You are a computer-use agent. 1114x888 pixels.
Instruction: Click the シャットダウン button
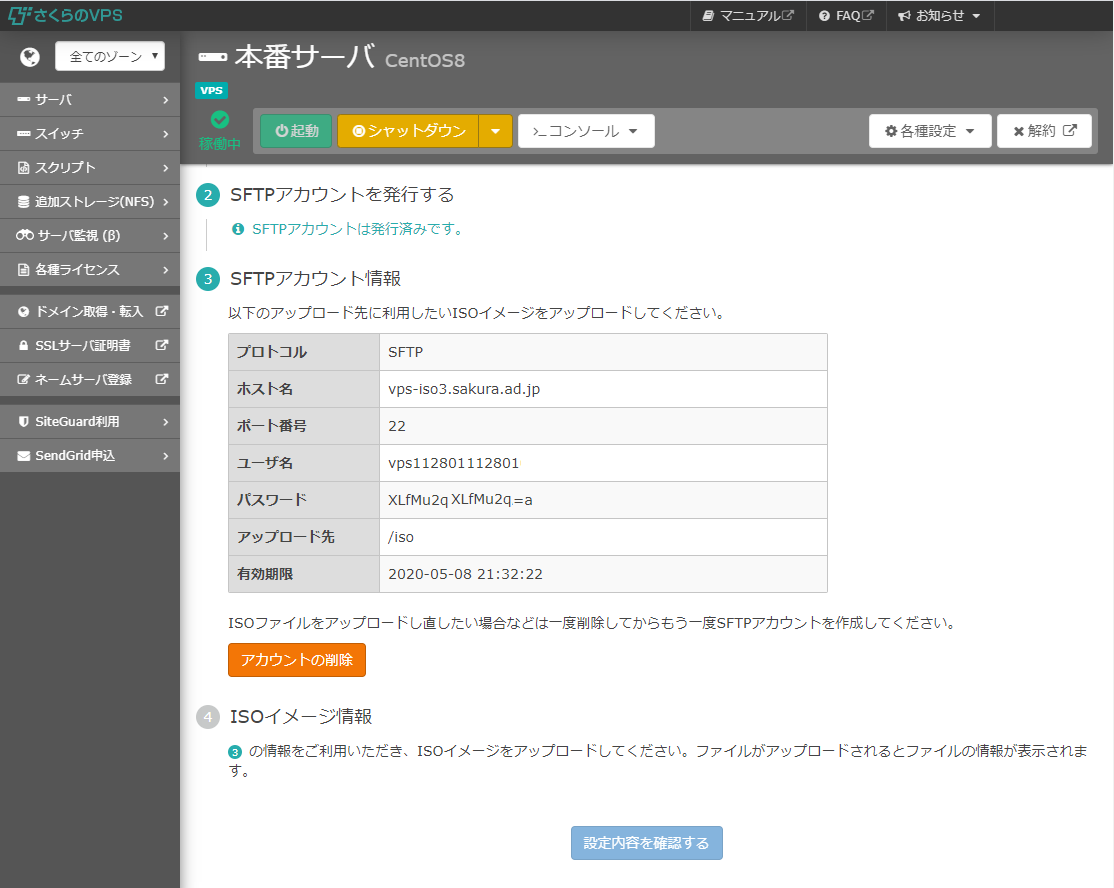(408, 131)
